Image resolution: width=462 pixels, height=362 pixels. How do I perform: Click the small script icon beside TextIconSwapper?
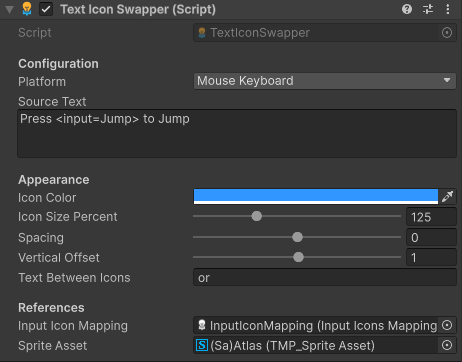point(202,33)
